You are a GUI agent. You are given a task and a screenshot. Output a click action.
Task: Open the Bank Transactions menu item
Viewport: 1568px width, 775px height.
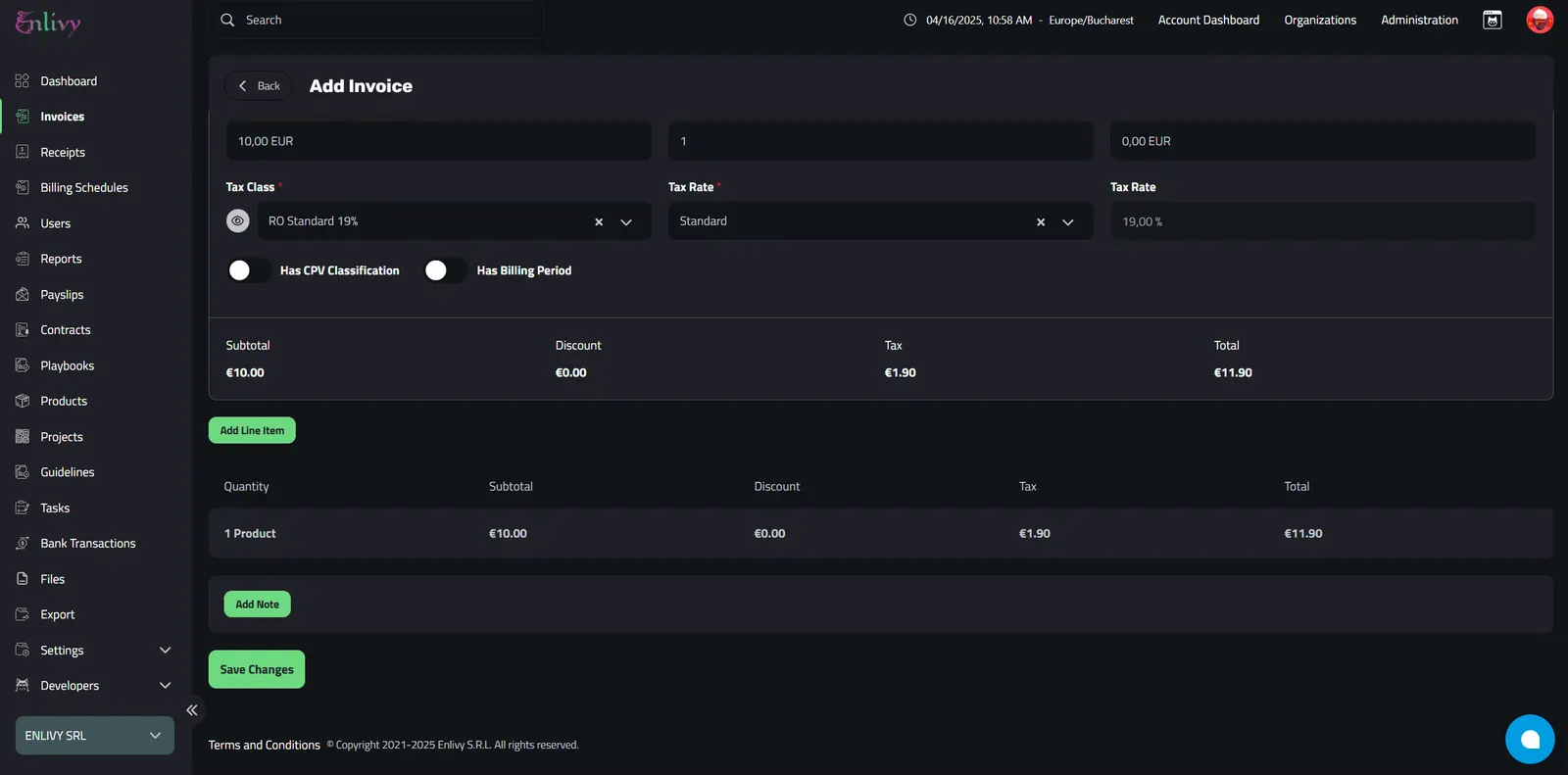click(x=88, y=543)
